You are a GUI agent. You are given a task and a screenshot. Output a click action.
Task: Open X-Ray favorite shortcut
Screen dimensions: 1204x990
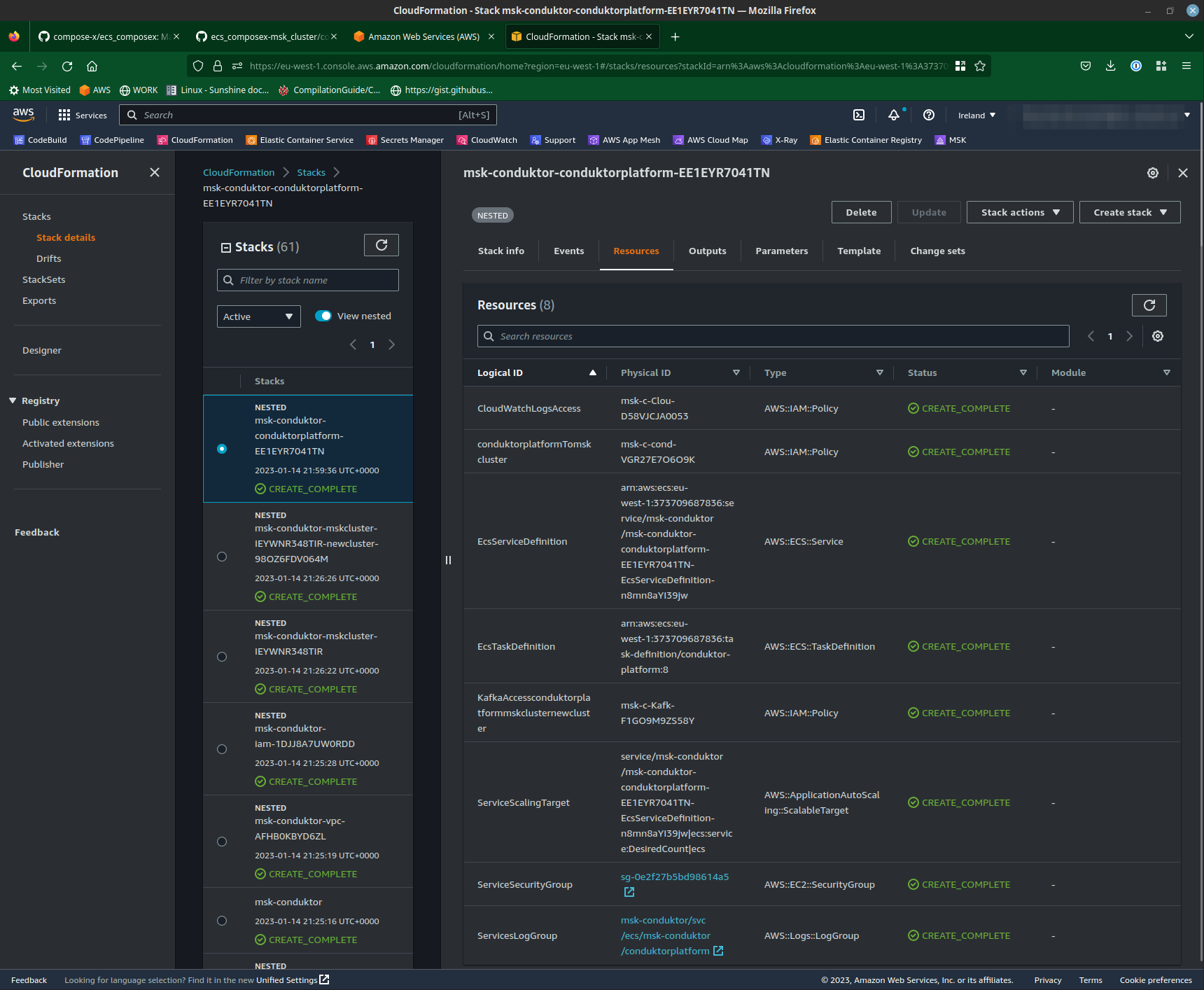tap(779, 140)
